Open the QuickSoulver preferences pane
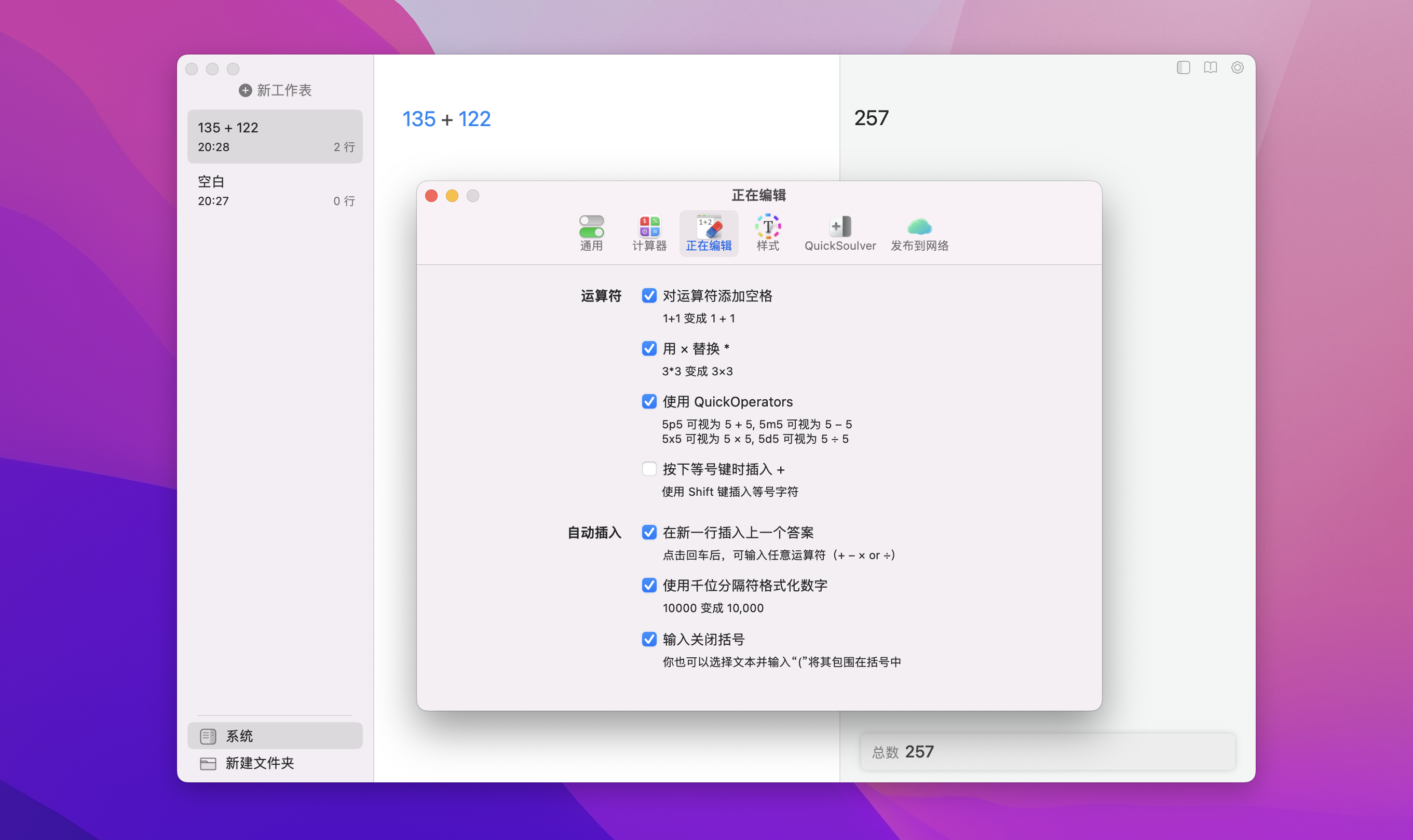Image resolution: width=1413 pixels, height=840 pixels. [x=840, y=232]
